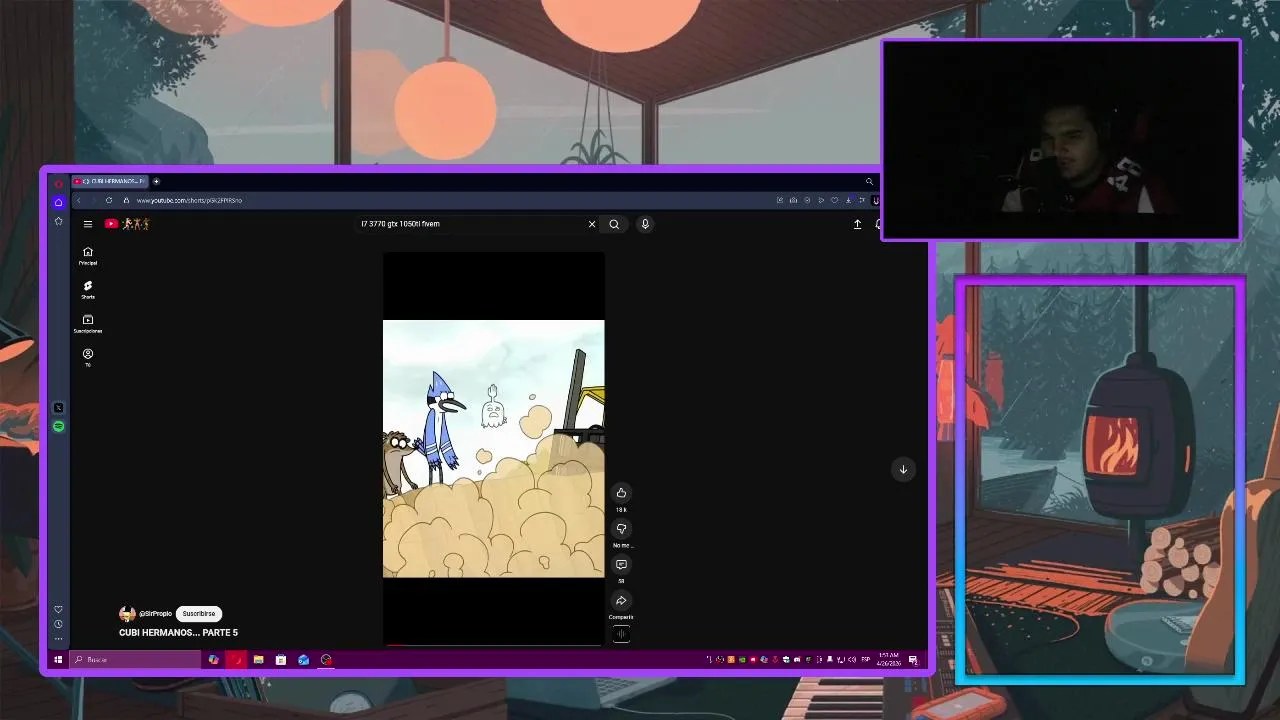The width and height of the screenshot is (1280, 720).
Task: Open Suscripciones in the YouTube sidebar
Action: 88,324
